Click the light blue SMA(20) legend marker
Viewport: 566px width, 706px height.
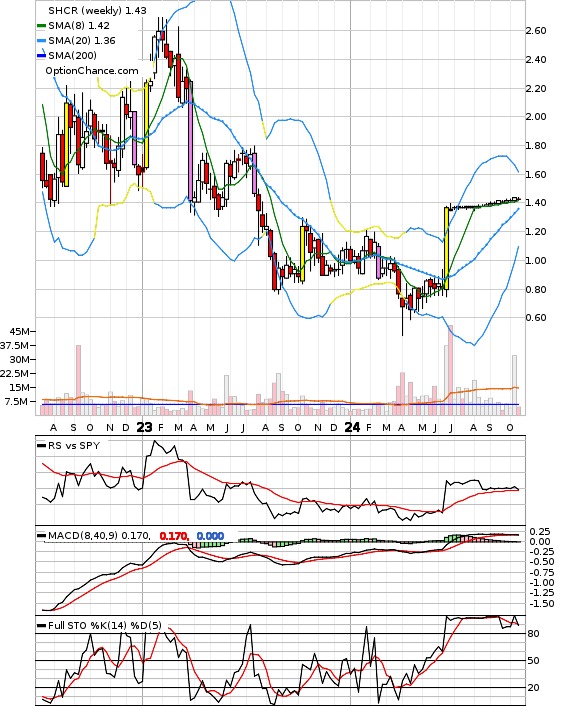click(x=41, y=41)
